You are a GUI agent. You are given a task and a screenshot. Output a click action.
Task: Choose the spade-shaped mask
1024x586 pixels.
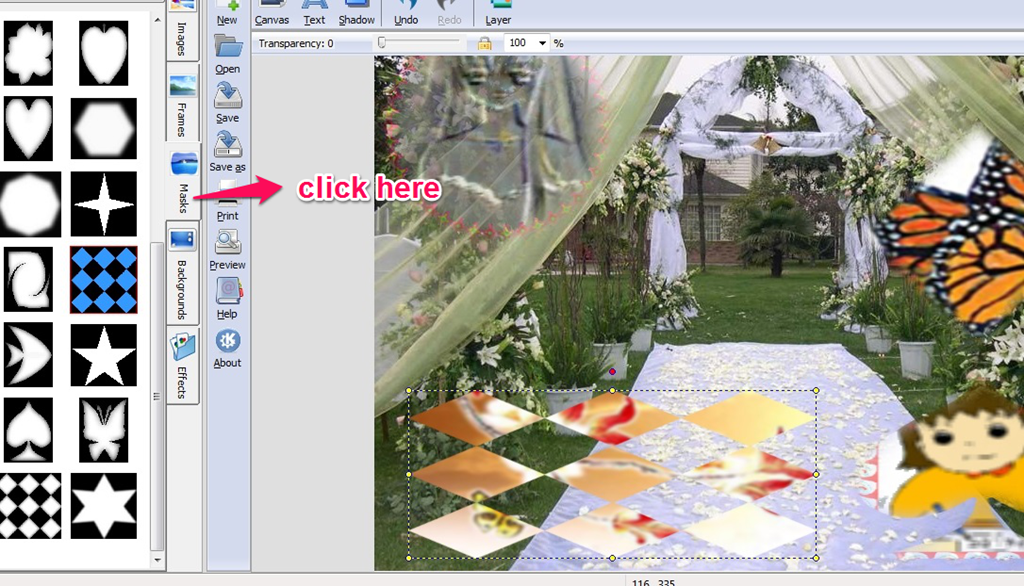(x=28, y=431)
